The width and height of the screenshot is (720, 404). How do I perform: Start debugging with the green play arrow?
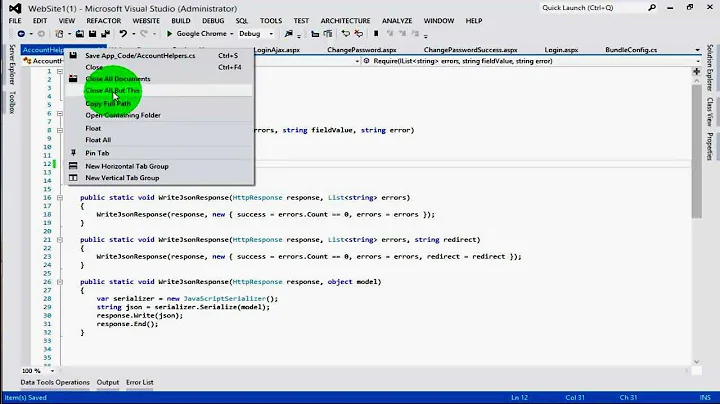click(169, 34)
